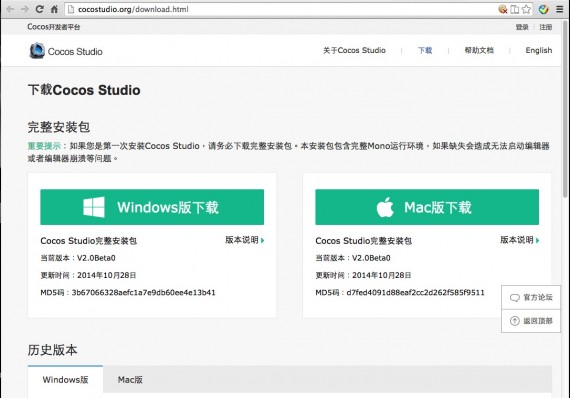Bookmark this page with the star icon

(526, 9)
